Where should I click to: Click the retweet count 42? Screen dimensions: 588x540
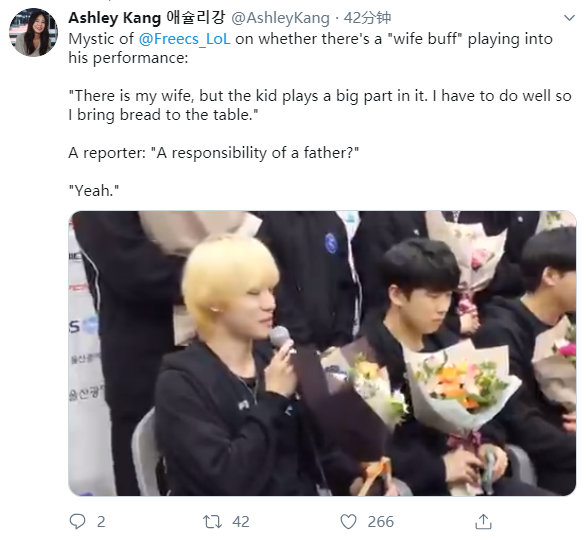point(241,522)
